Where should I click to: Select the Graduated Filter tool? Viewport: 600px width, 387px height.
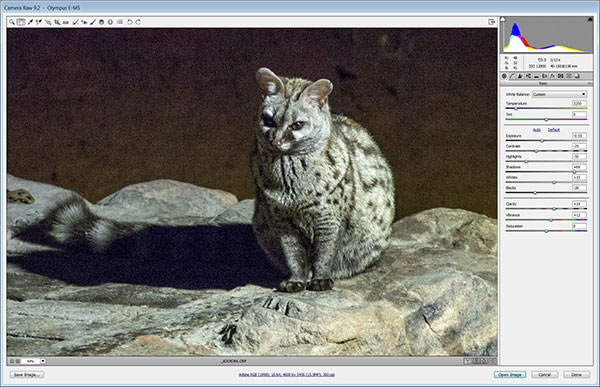point(101,22)
